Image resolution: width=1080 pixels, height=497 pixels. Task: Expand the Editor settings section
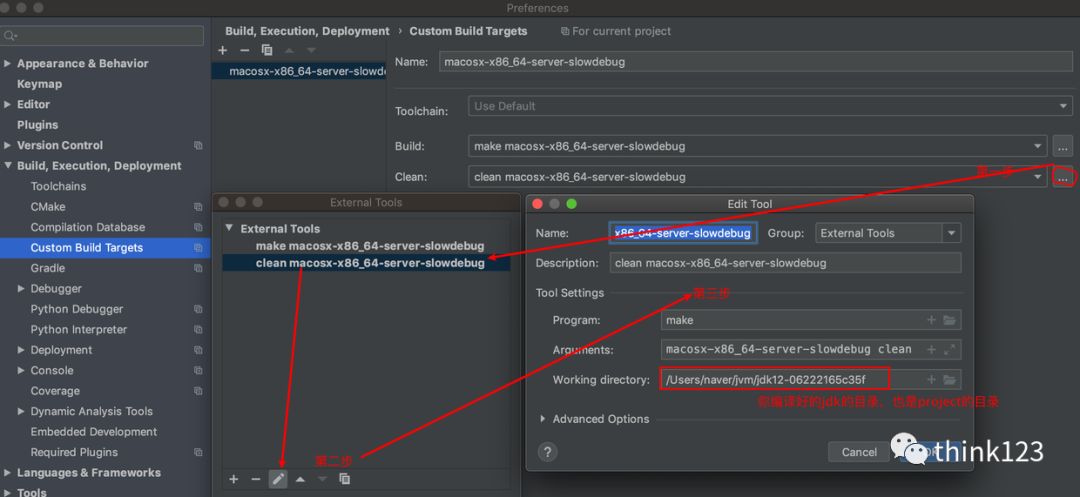8,105
